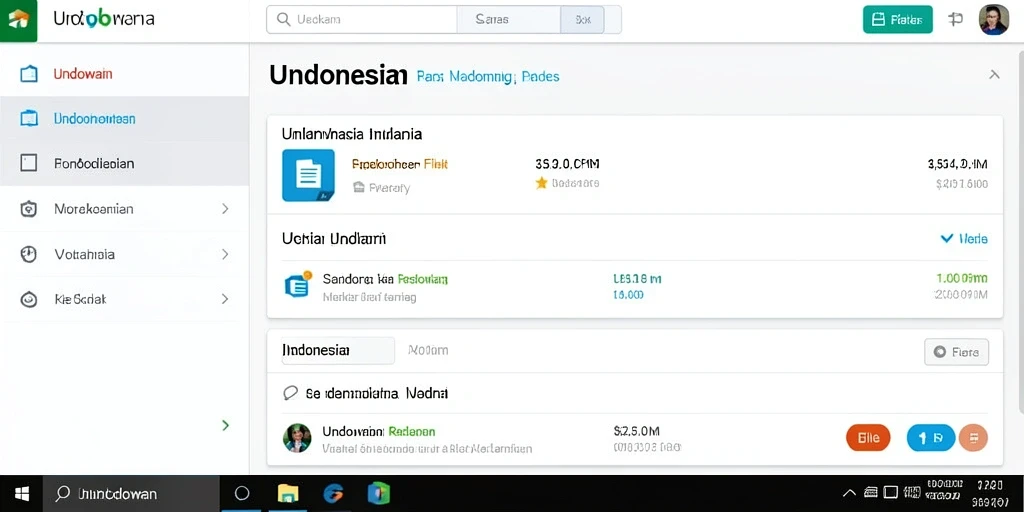Collapse panel with top-right chevron
Viewport: 1024px width, 512px height.
[994, 74]
